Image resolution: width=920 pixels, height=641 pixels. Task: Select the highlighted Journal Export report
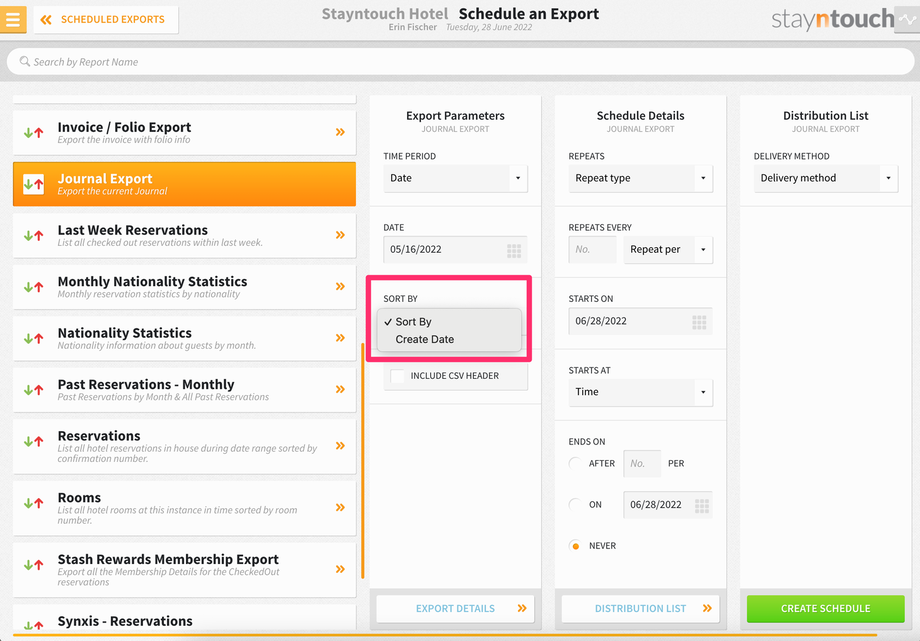click(x=184, y=184)
